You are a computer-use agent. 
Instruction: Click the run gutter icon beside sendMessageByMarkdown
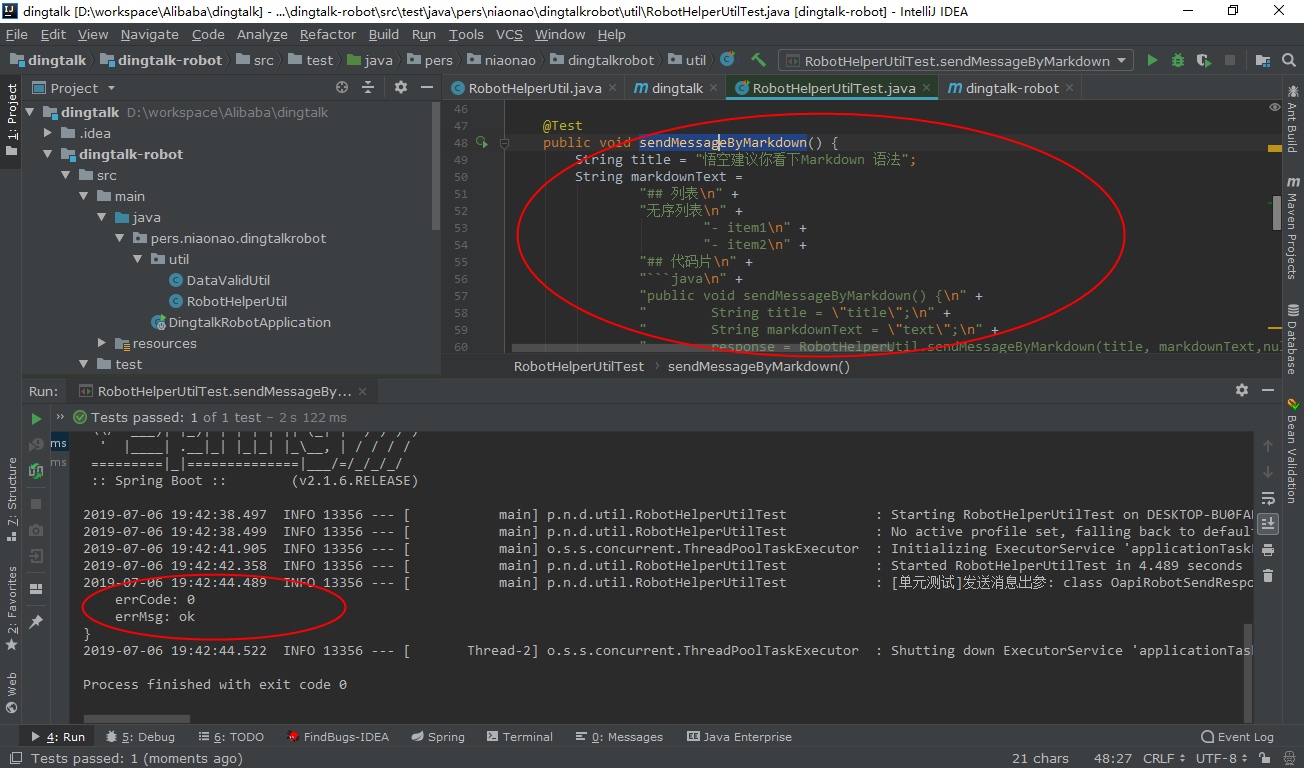pos(482,143)
